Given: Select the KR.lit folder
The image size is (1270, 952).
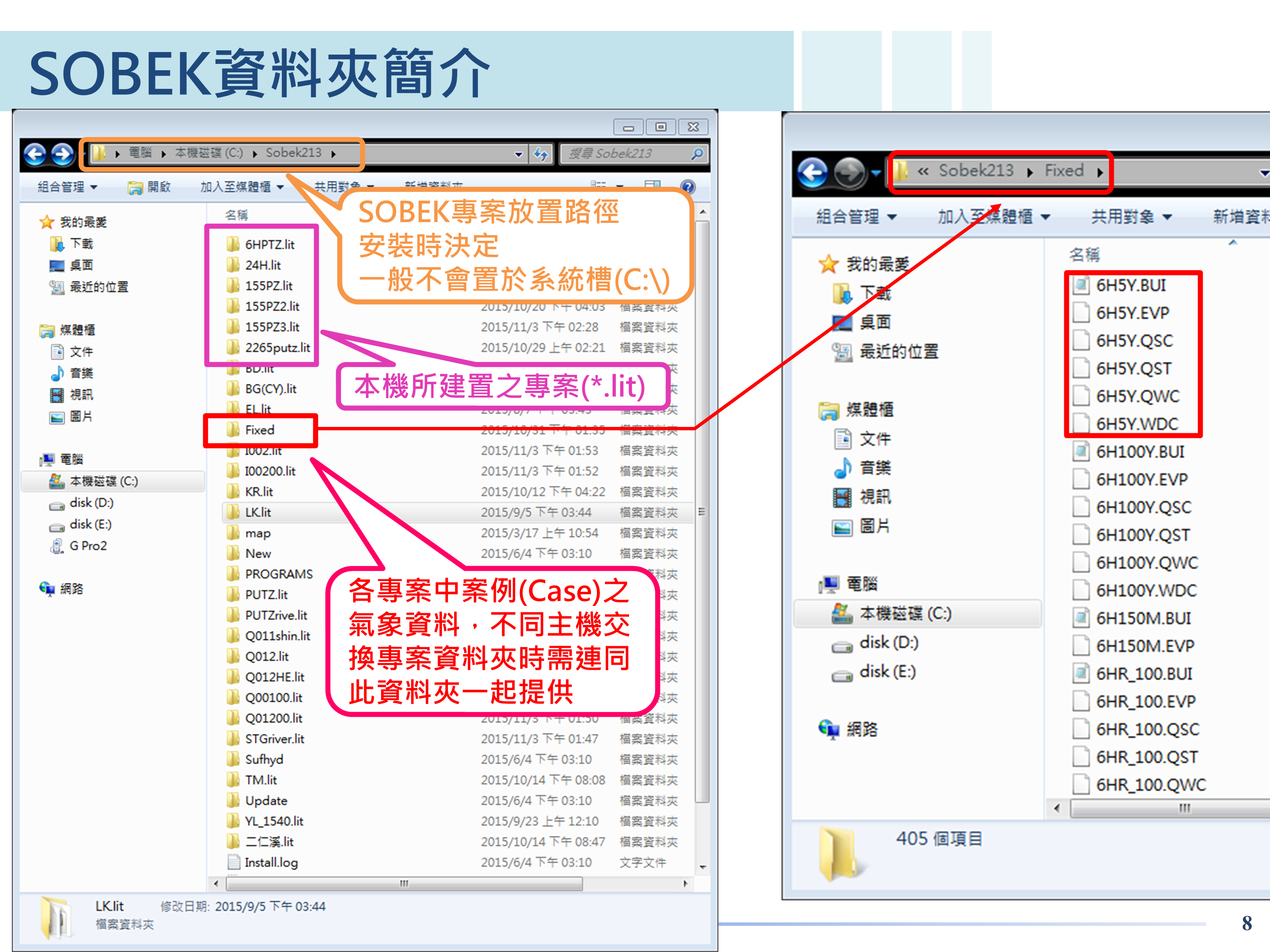Looking at the screenshot, I should coord(250,492).
